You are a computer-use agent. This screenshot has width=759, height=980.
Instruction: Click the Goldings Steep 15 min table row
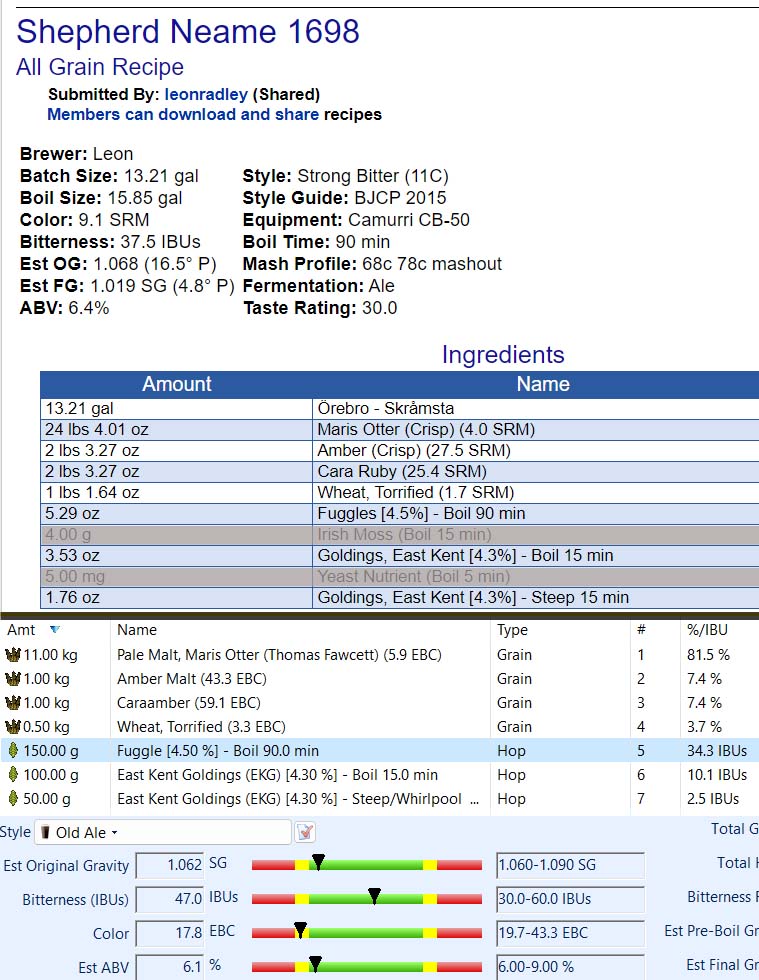pos(400,598)
